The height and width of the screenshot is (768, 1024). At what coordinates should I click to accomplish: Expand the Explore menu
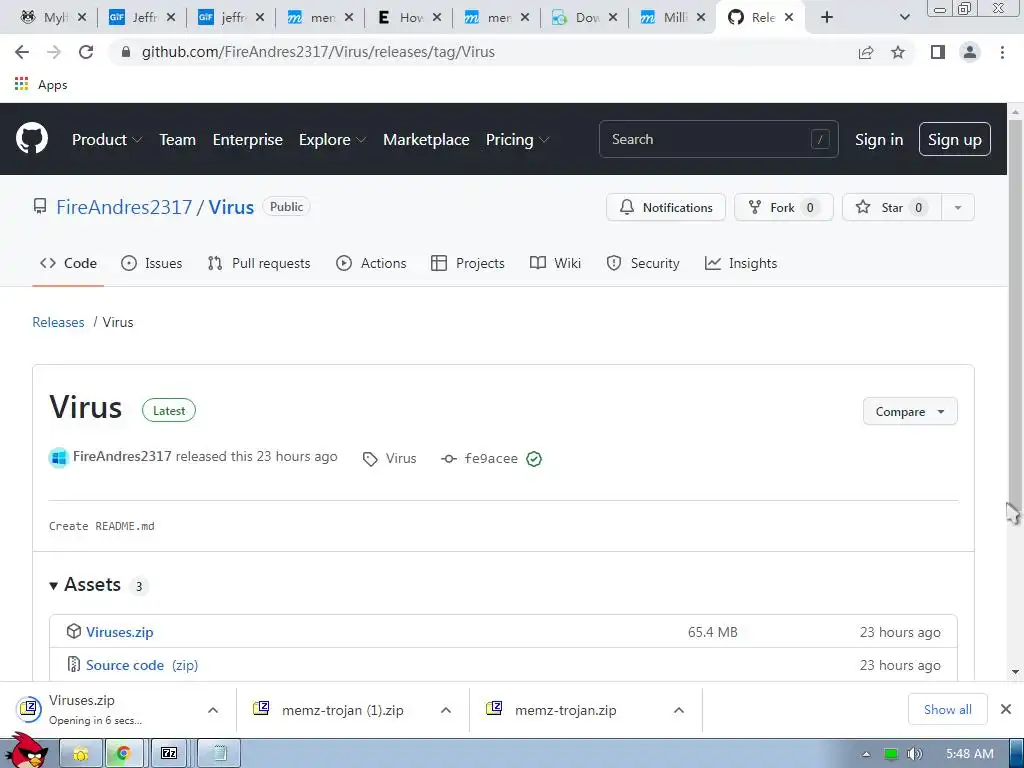pos(332,140)
